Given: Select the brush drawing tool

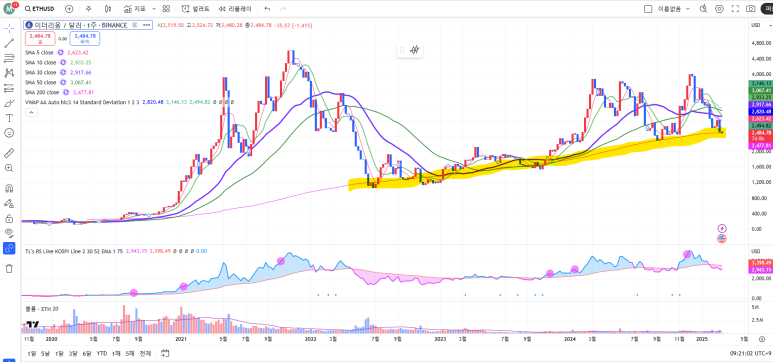Looking at the screenshot, I should click(9, 103).
